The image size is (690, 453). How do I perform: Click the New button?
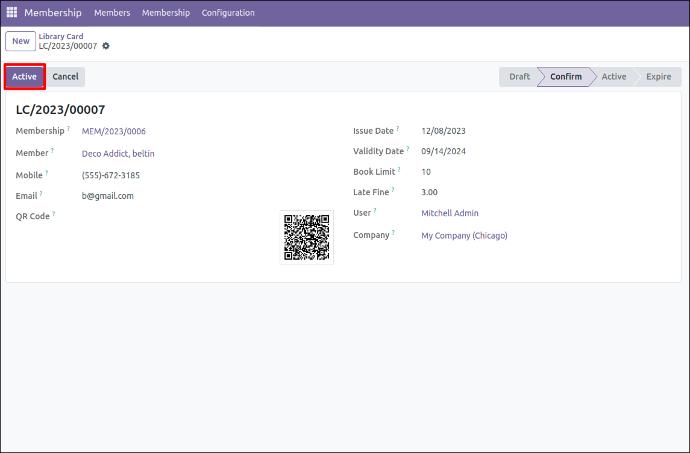(x=21, y=41)
